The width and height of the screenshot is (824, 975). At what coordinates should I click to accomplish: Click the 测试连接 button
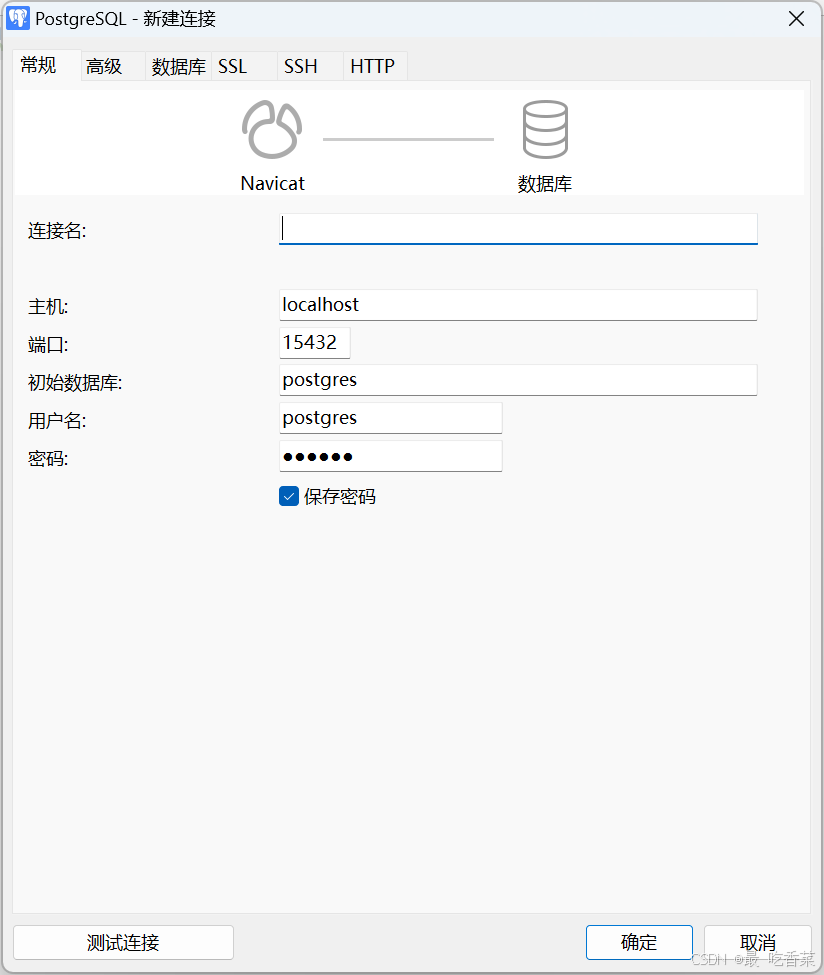point(123,942)
